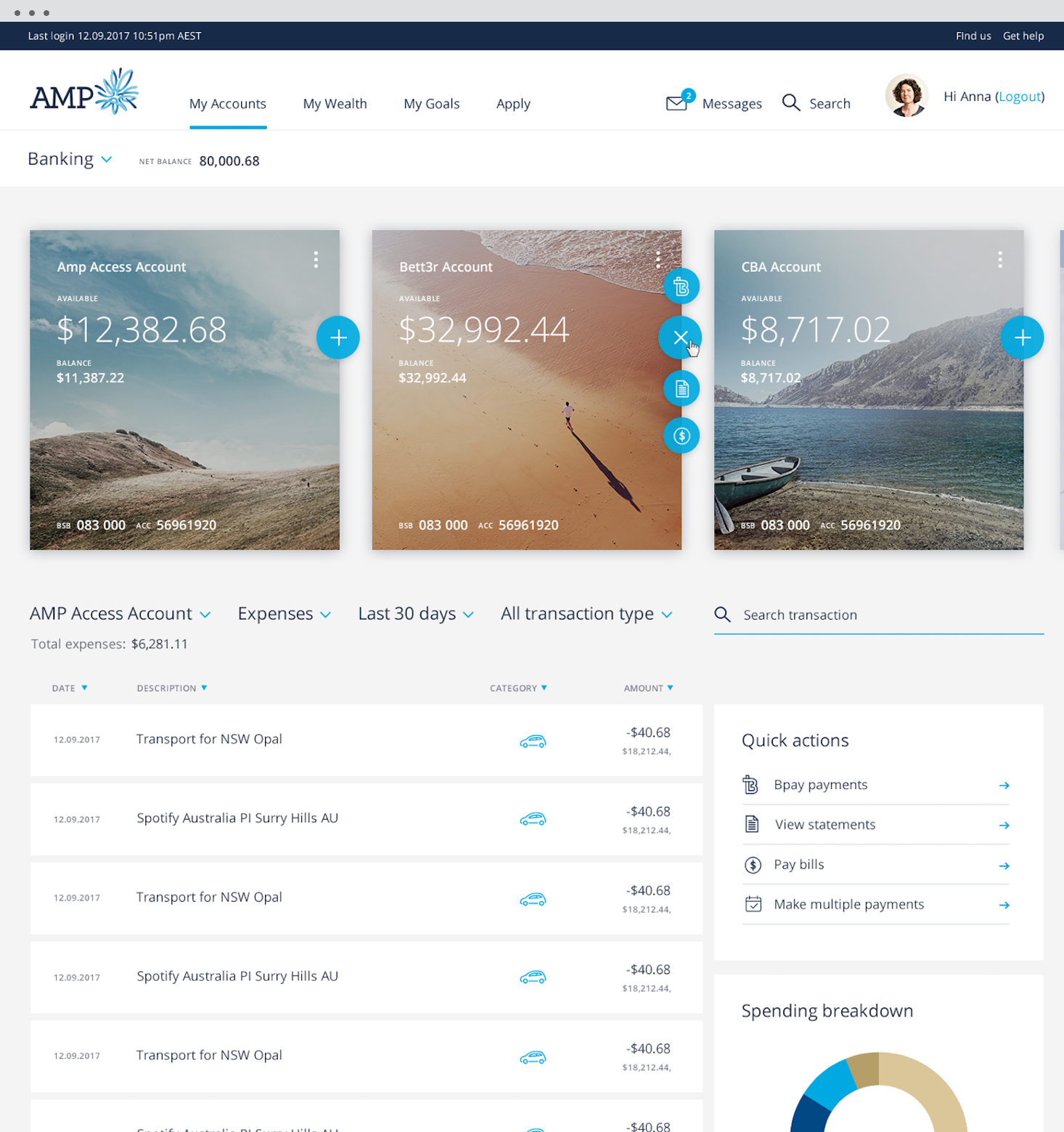Select the Bett3r Account card

(x=526, y=390)
